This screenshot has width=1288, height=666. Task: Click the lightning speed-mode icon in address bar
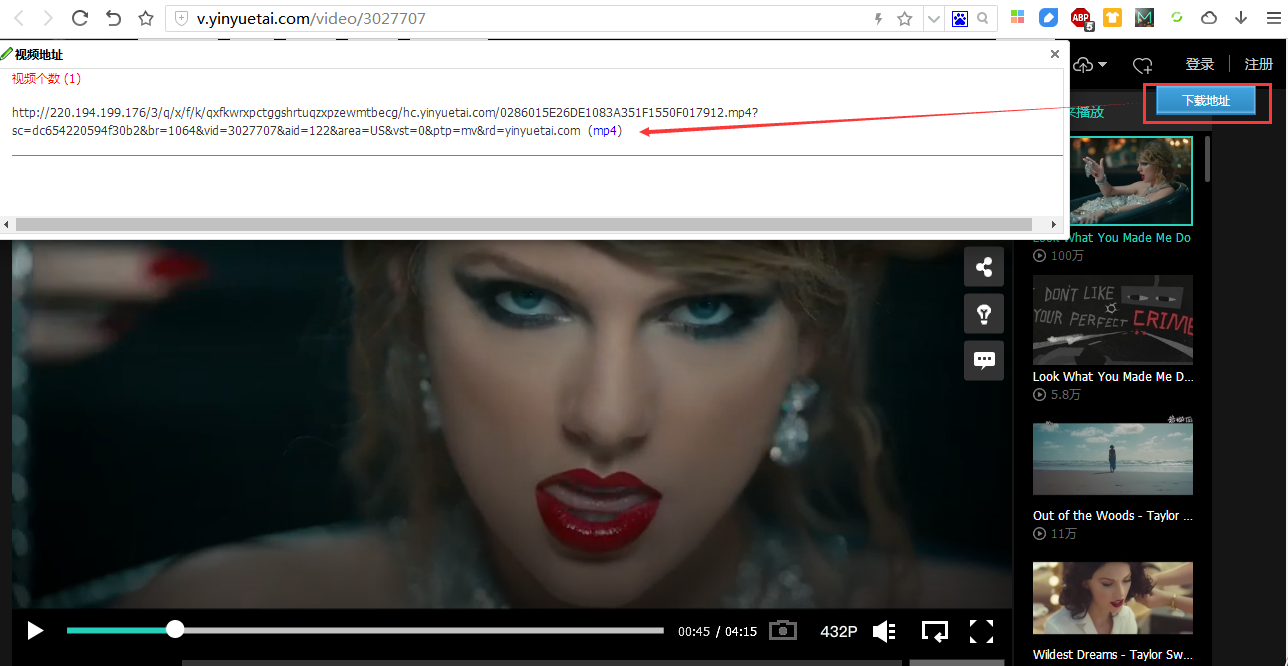(879, 18)
